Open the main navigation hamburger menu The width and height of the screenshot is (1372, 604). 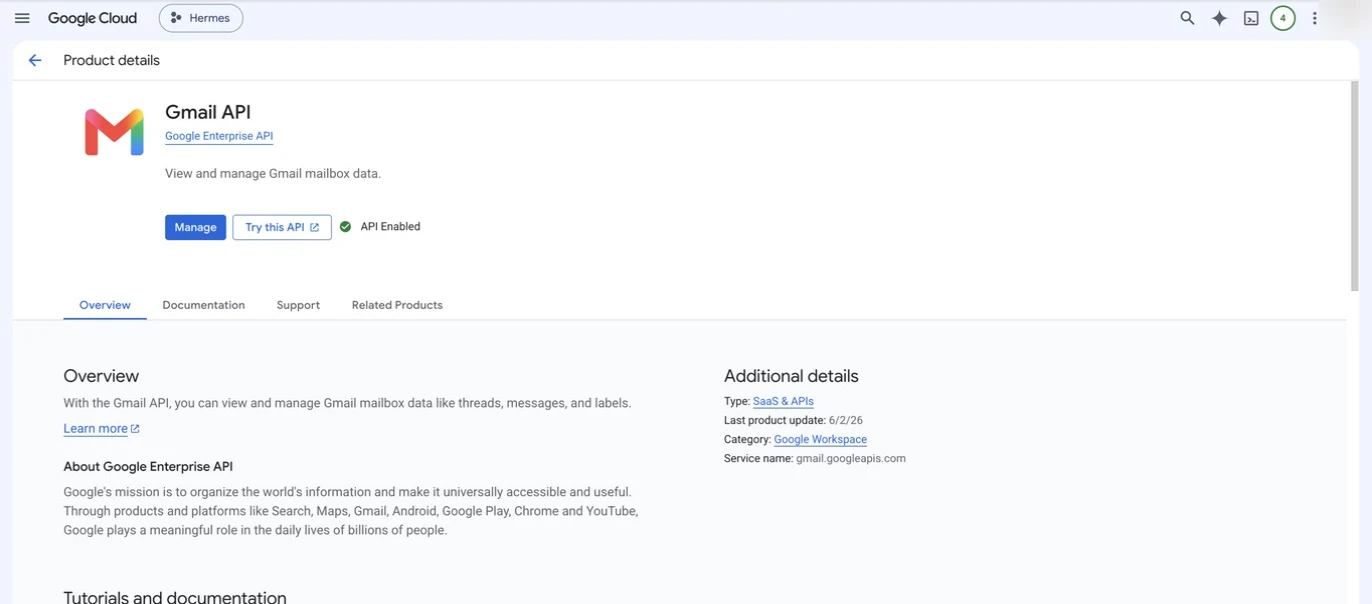click(x=22, y=18)
